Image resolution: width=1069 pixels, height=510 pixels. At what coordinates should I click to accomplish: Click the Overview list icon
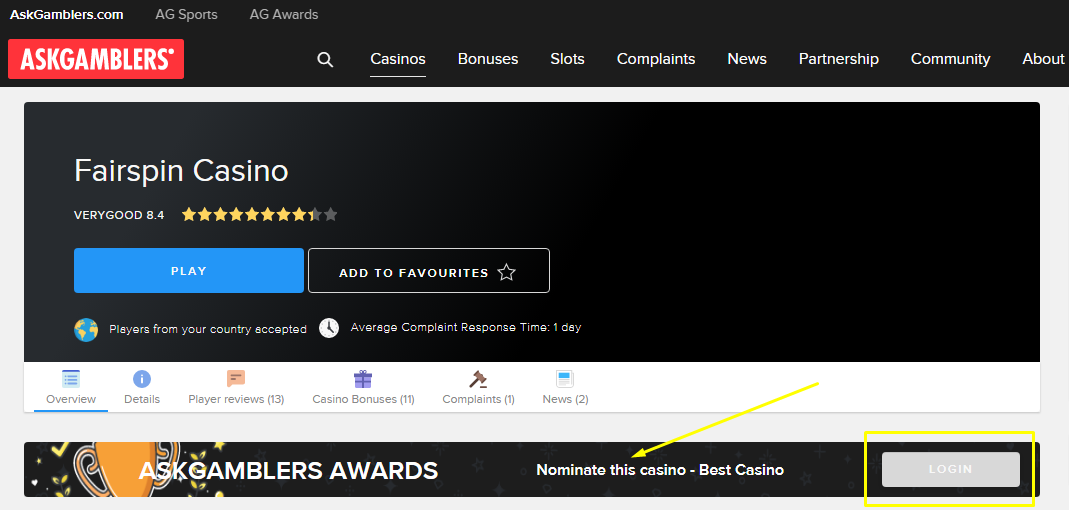point(71,379)
